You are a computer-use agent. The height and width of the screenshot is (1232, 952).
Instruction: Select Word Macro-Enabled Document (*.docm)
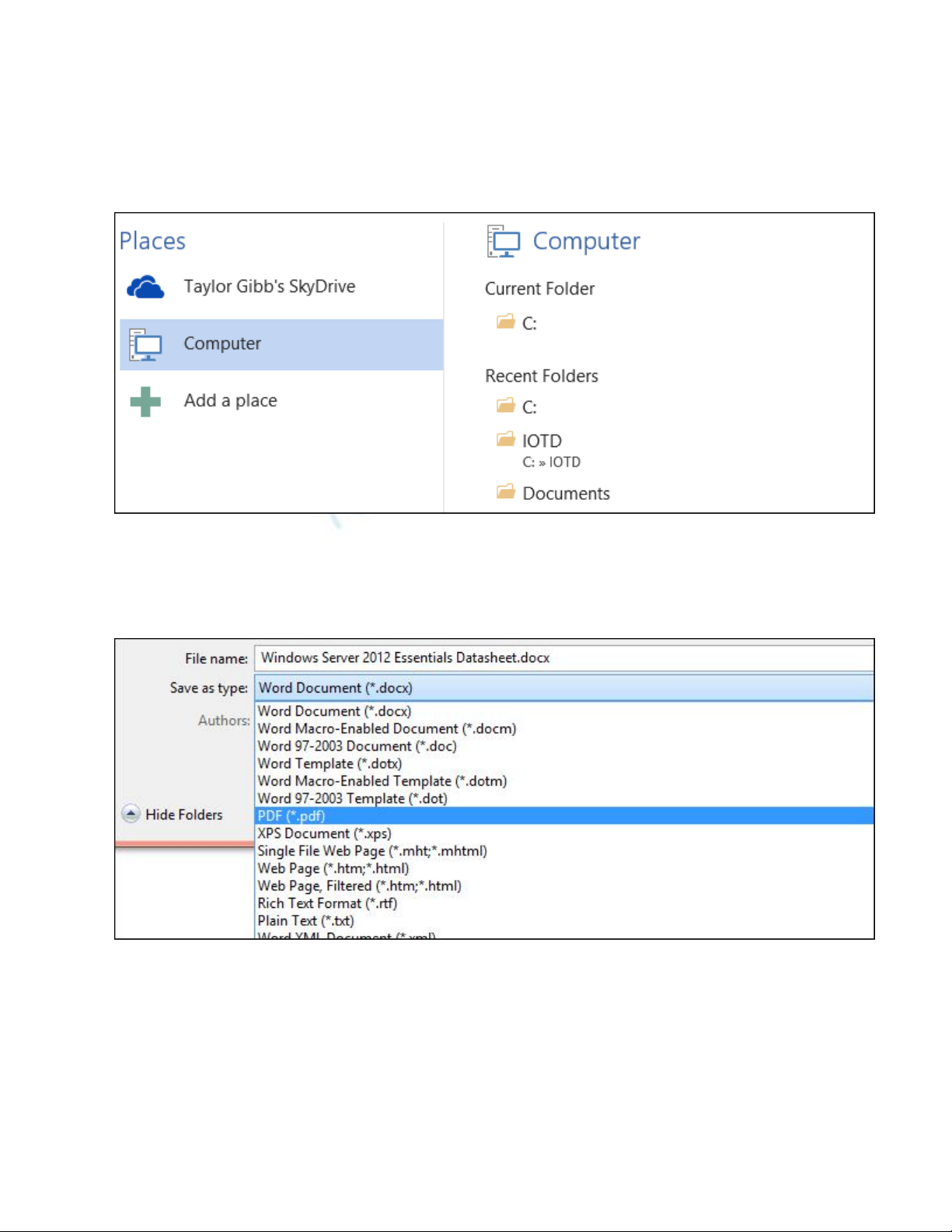[x=386, y=728]
